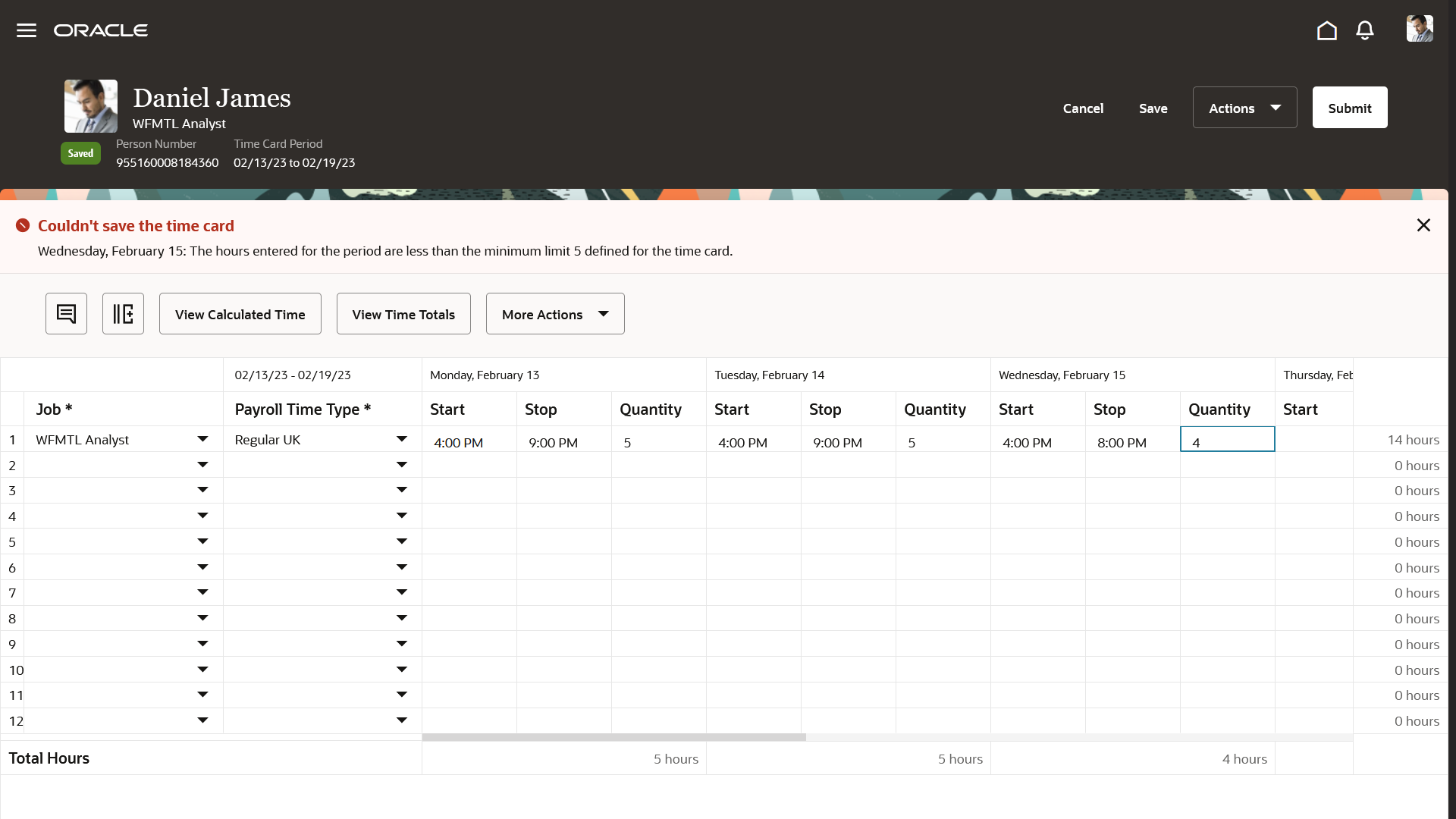Click the Oracle logo
This screenshot has height=819, width=1456.
(101, 30)
